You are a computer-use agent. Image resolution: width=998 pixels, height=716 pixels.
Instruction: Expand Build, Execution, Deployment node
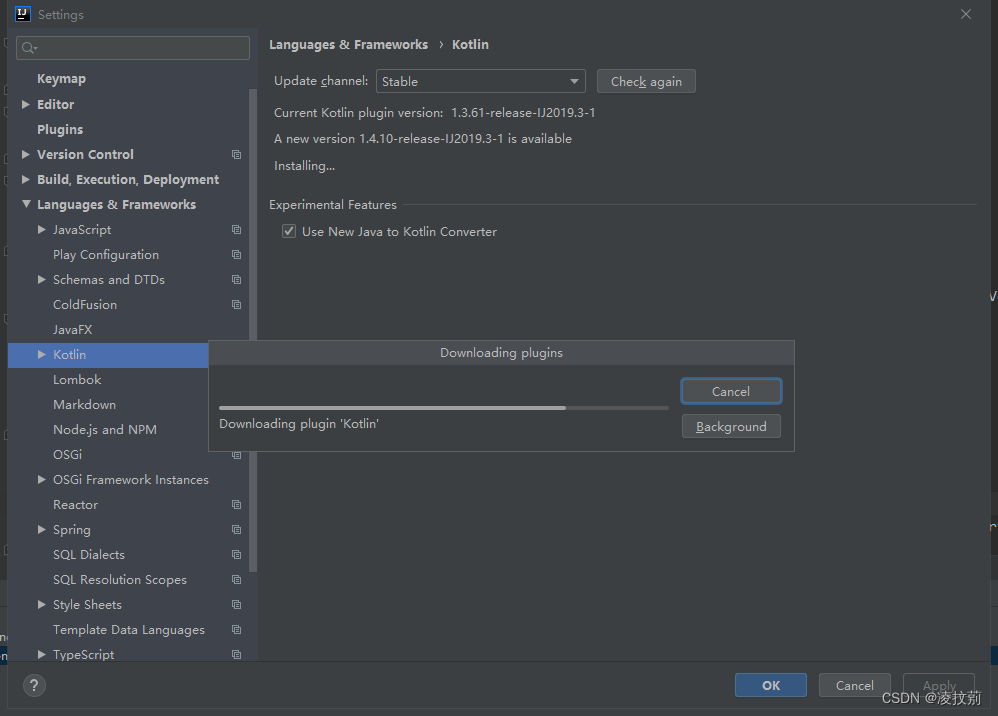point(25,179)
